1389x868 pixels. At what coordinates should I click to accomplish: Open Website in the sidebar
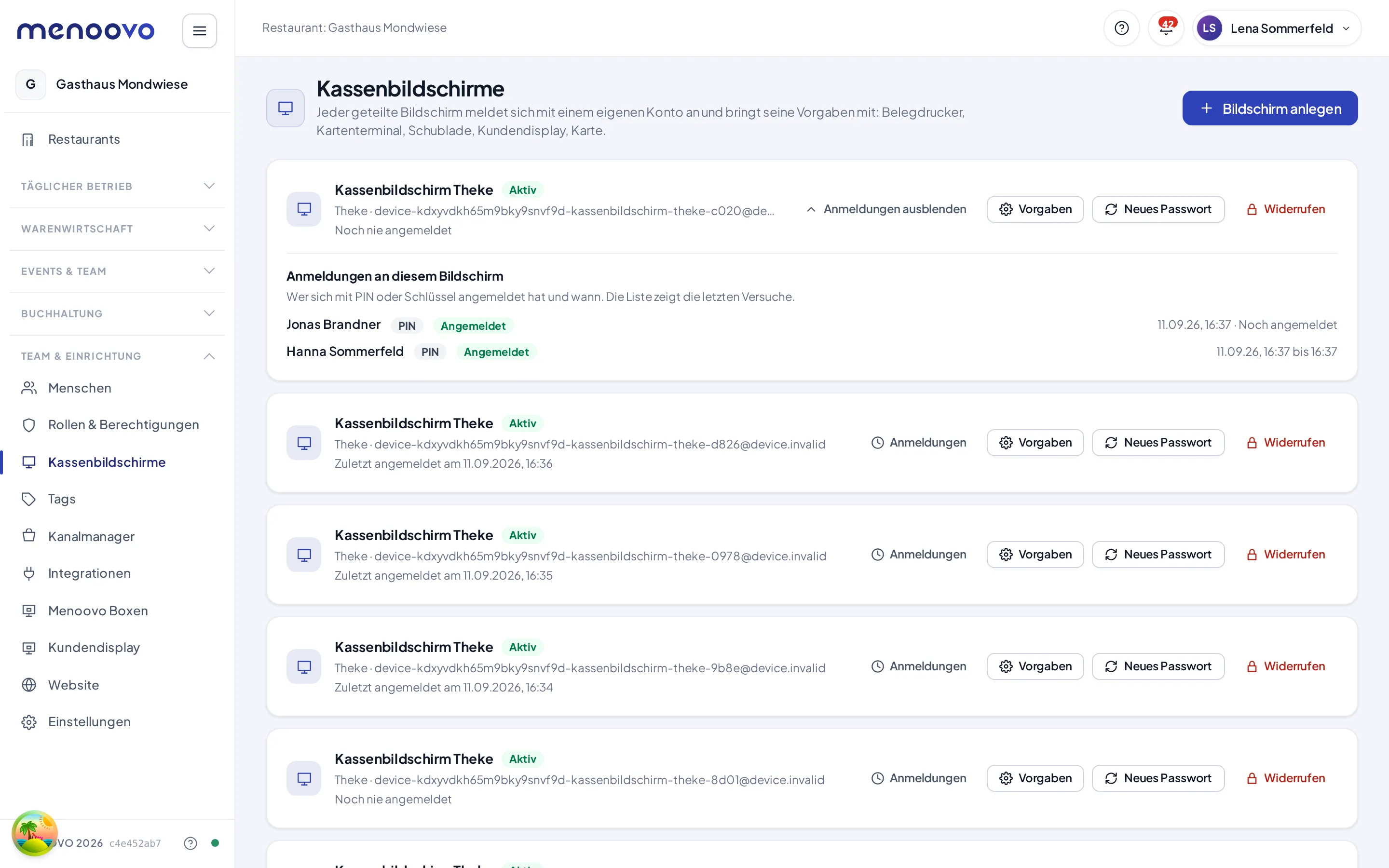click(x=117, y=685)
